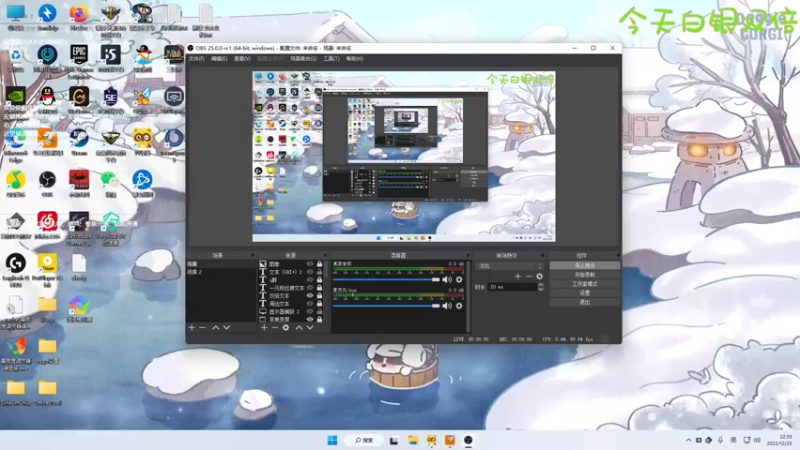Open the QQ penguin desktop icon
The width and height of the screenshot is (800, 450).
coord(47,97)
